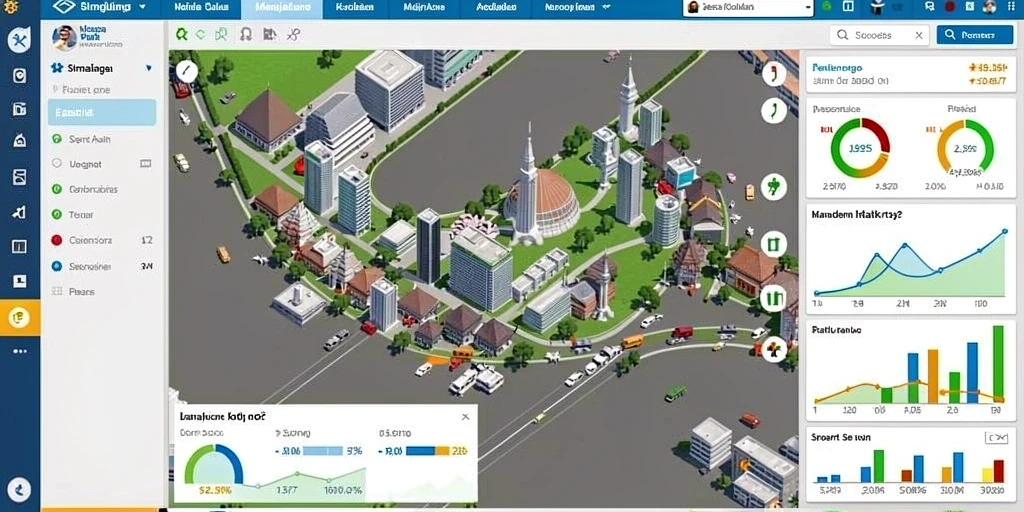Switch to the Acdadaa tab
The image size is (1024, 512).
496,8
